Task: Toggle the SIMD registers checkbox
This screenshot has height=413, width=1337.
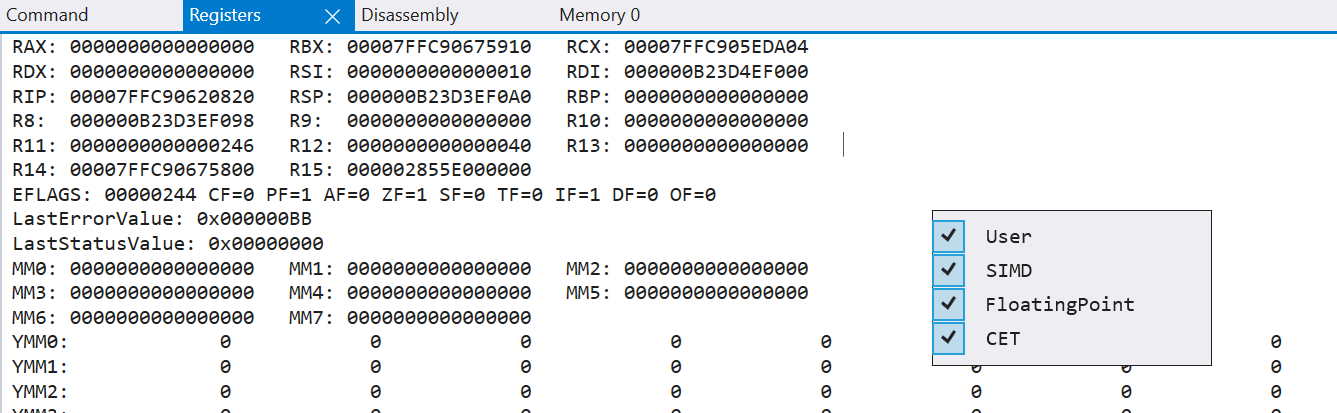Action: click(x=949, y=271)
